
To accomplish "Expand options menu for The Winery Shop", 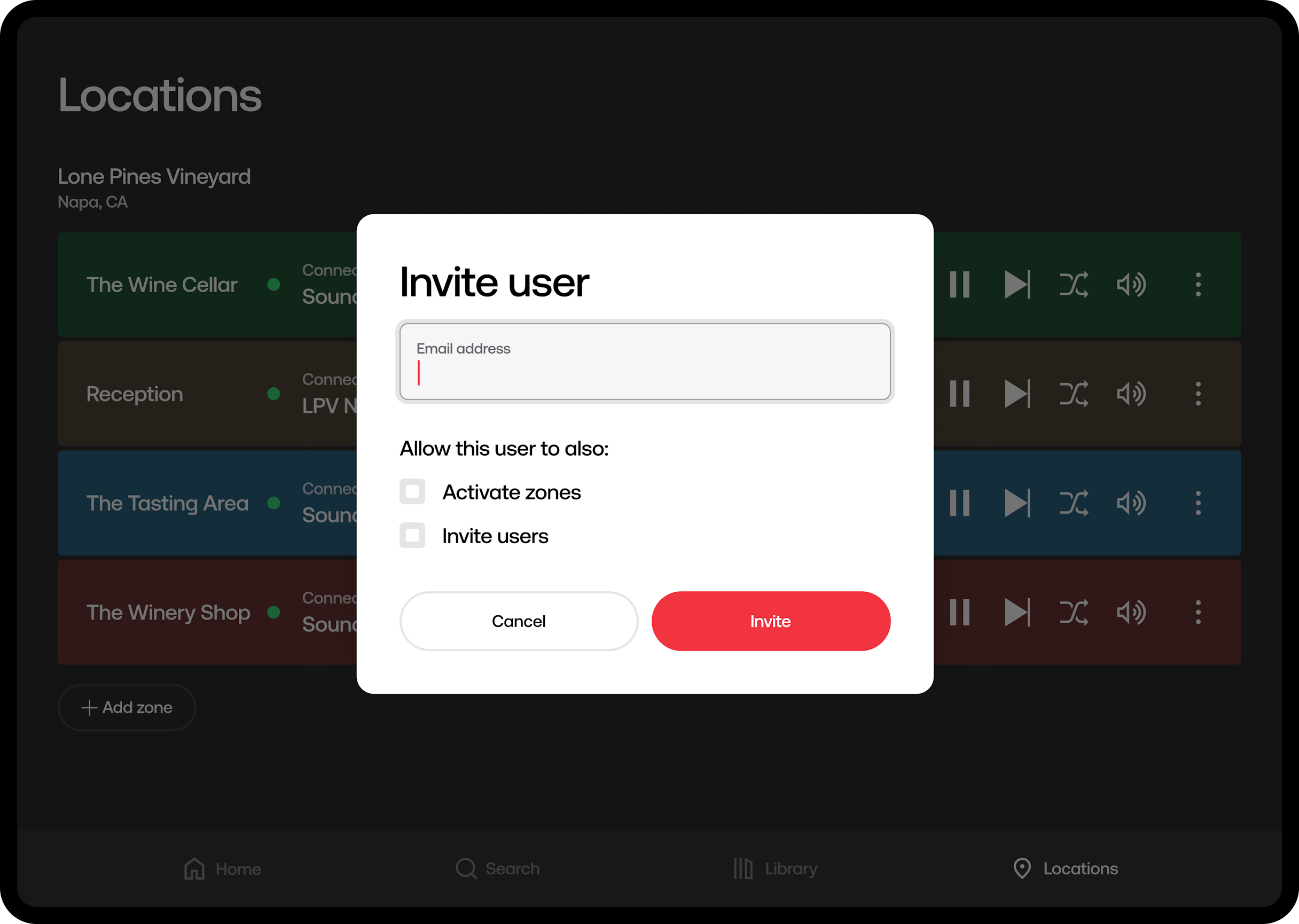I will point(1198,612).
